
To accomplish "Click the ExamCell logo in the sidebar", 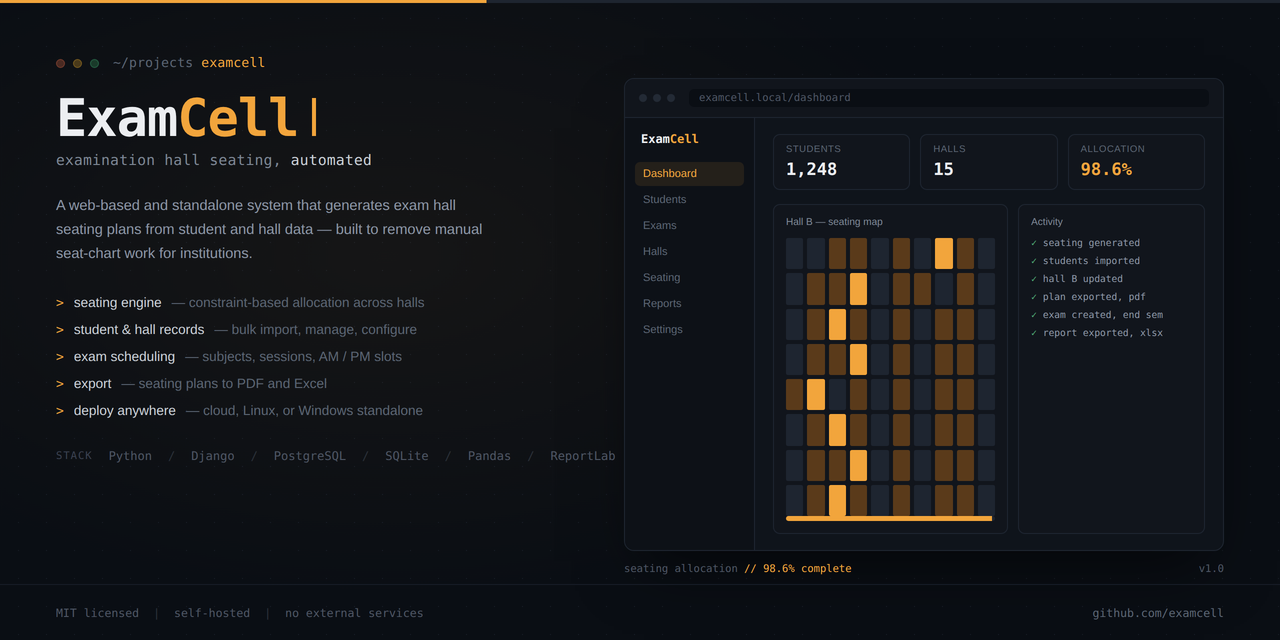I will pos(670,139).
